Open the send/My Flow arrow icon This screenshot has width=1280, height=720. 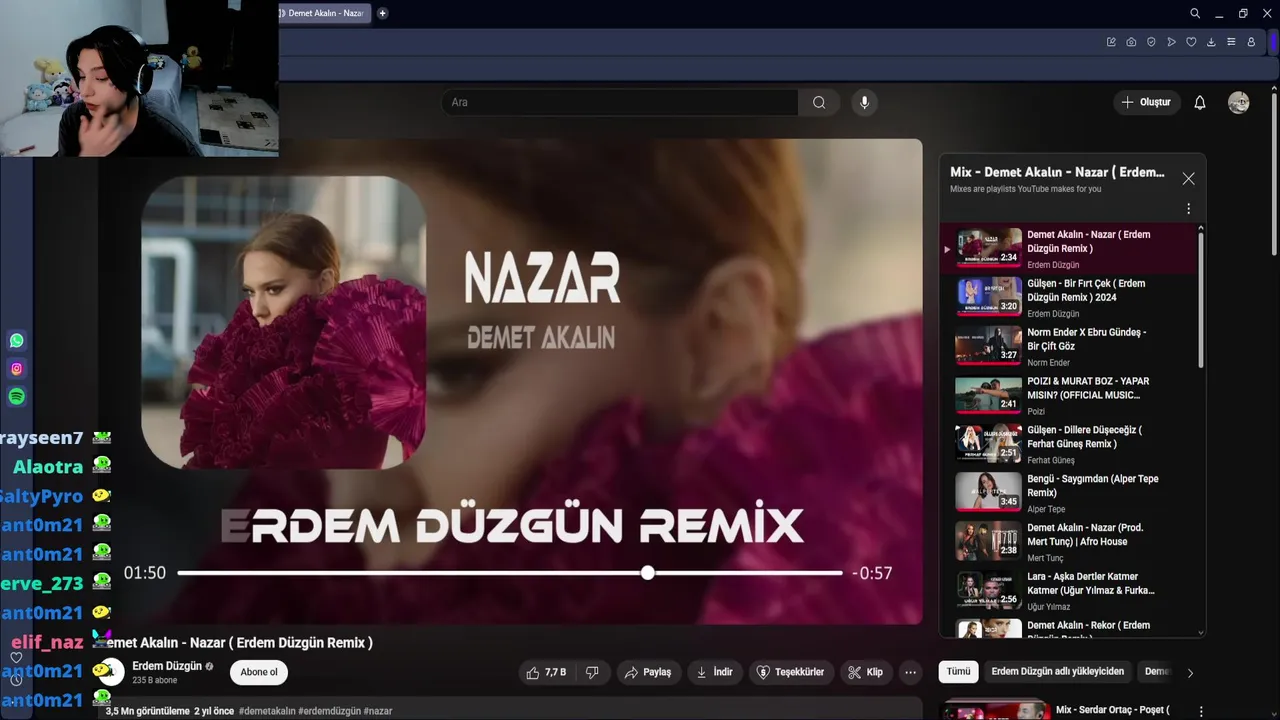point(1171,42)
